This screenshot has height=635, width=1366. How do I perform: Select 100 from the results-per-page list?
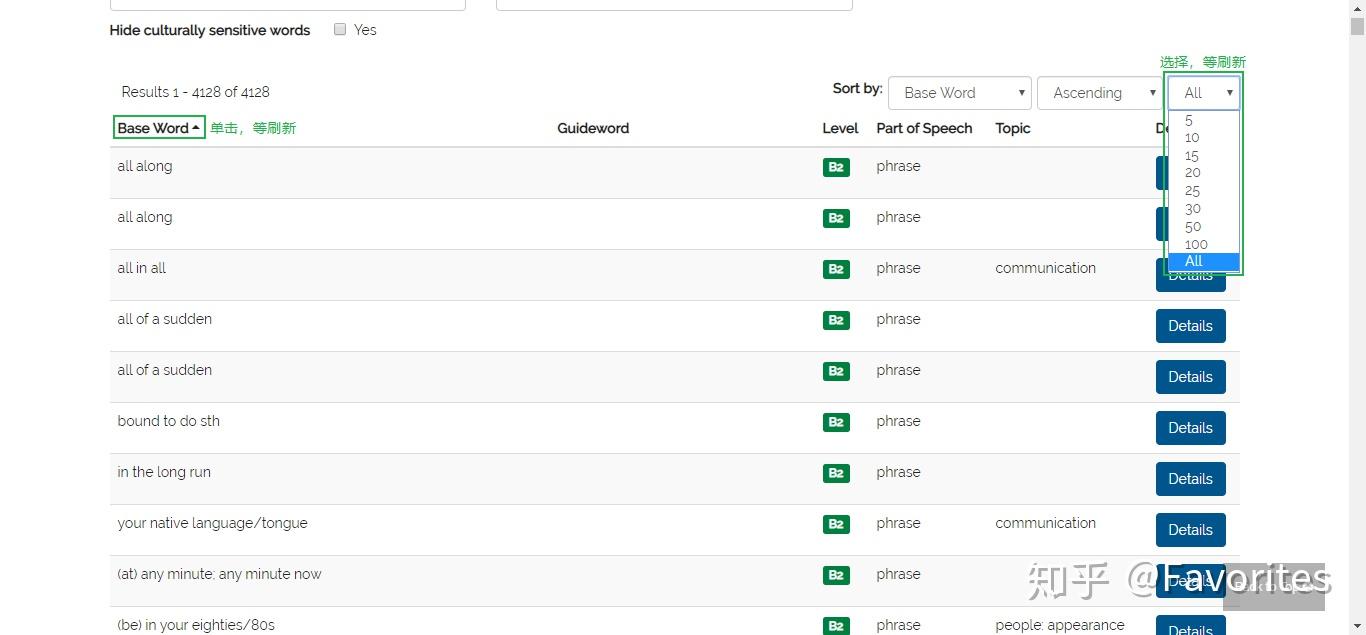[1196, 244]
